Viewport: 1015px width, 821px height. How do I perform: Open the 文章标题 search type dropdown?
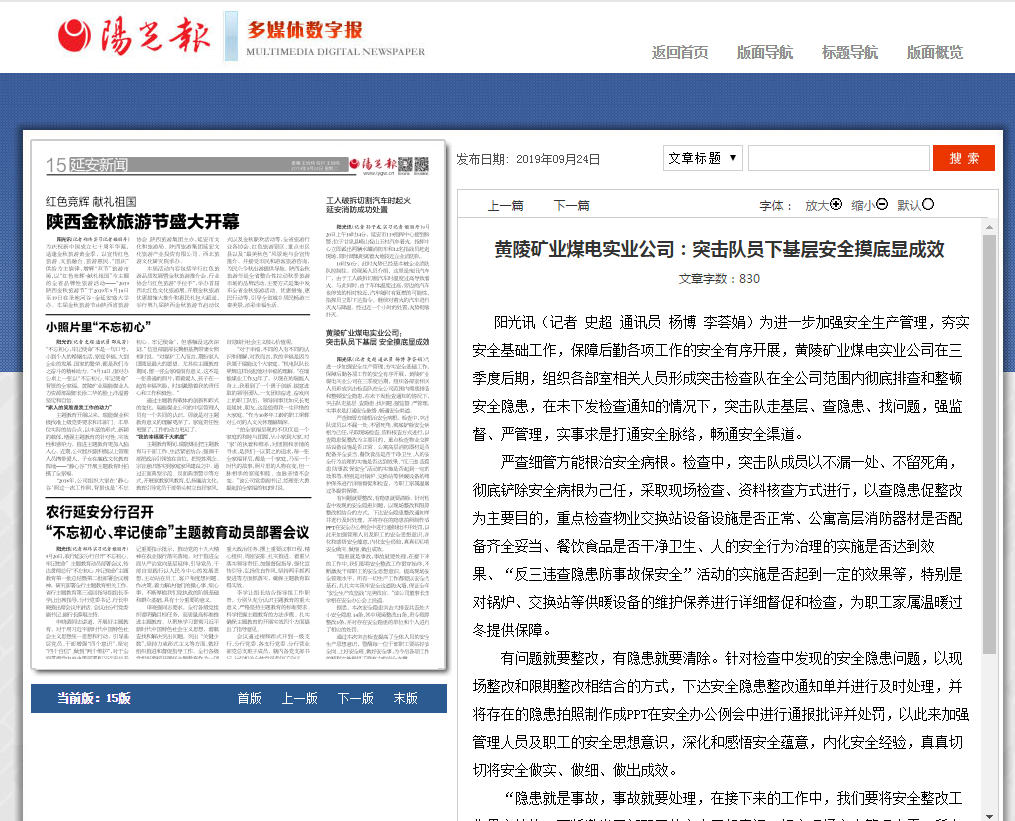click(702, 158)
